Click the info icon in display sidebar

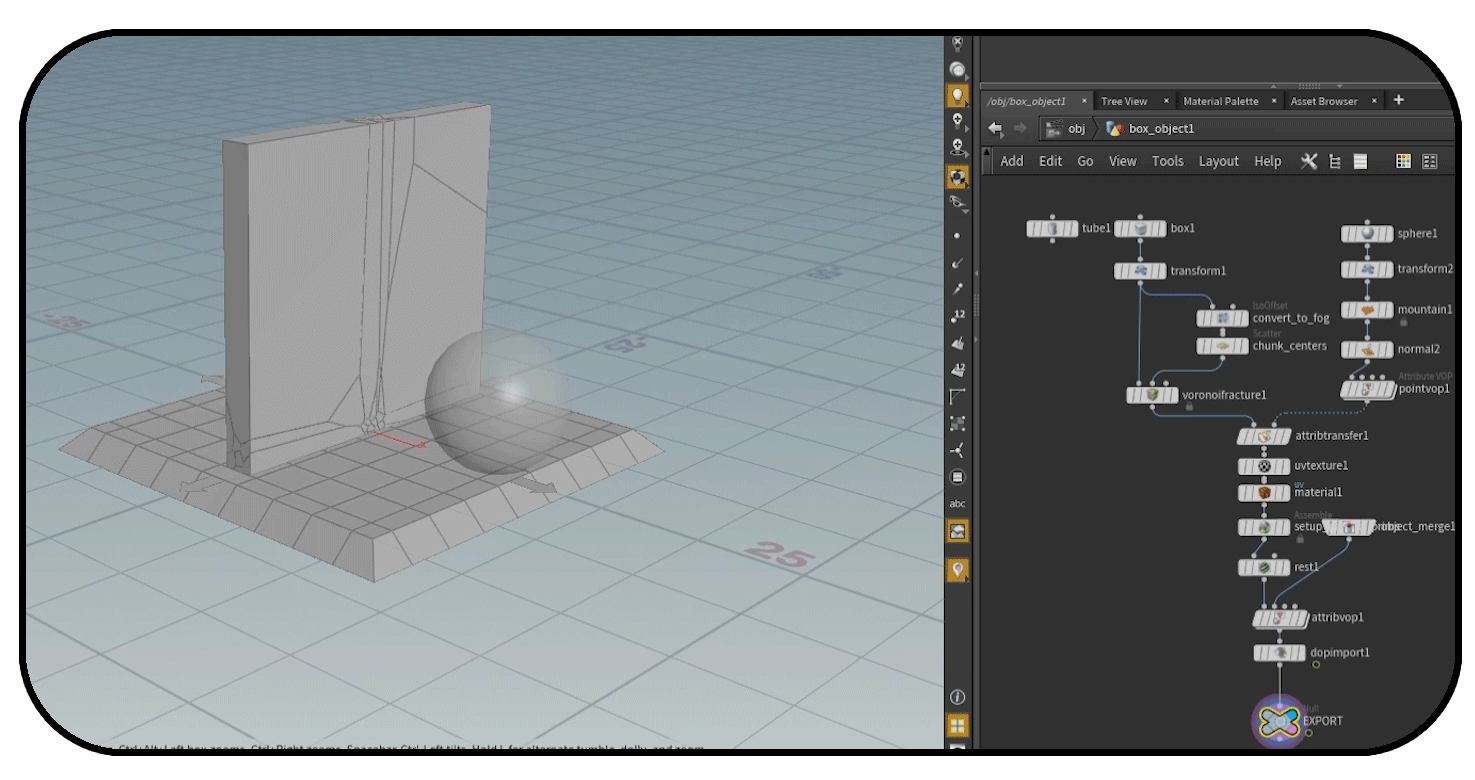pyautogui.click(x=958, y=696)
